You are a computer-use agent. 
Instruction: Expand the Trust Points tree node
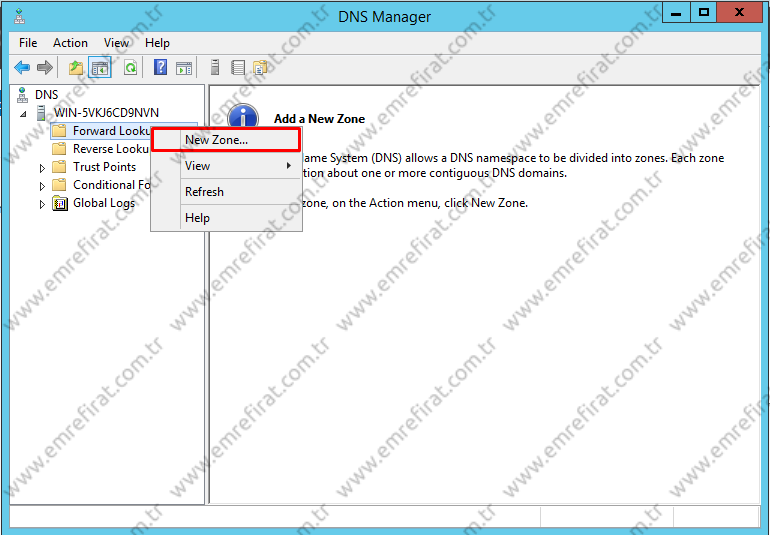click(x=42, y=168)
